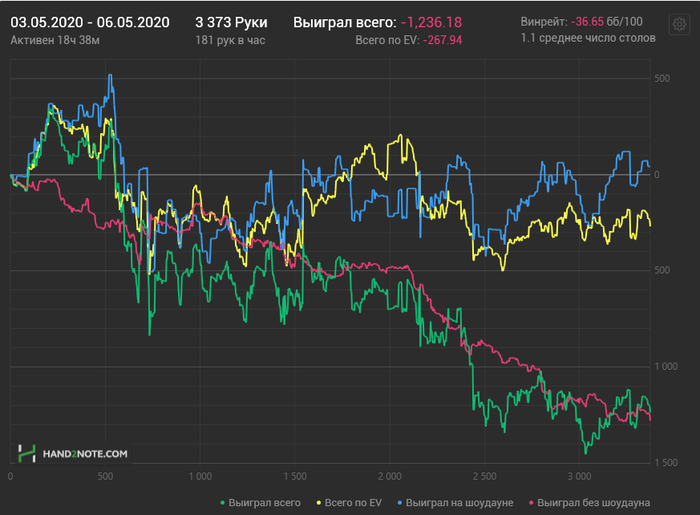Click the y-axis label 0
Screen dimensions: 700x515
pyautogui.click(x=657, y=174)
